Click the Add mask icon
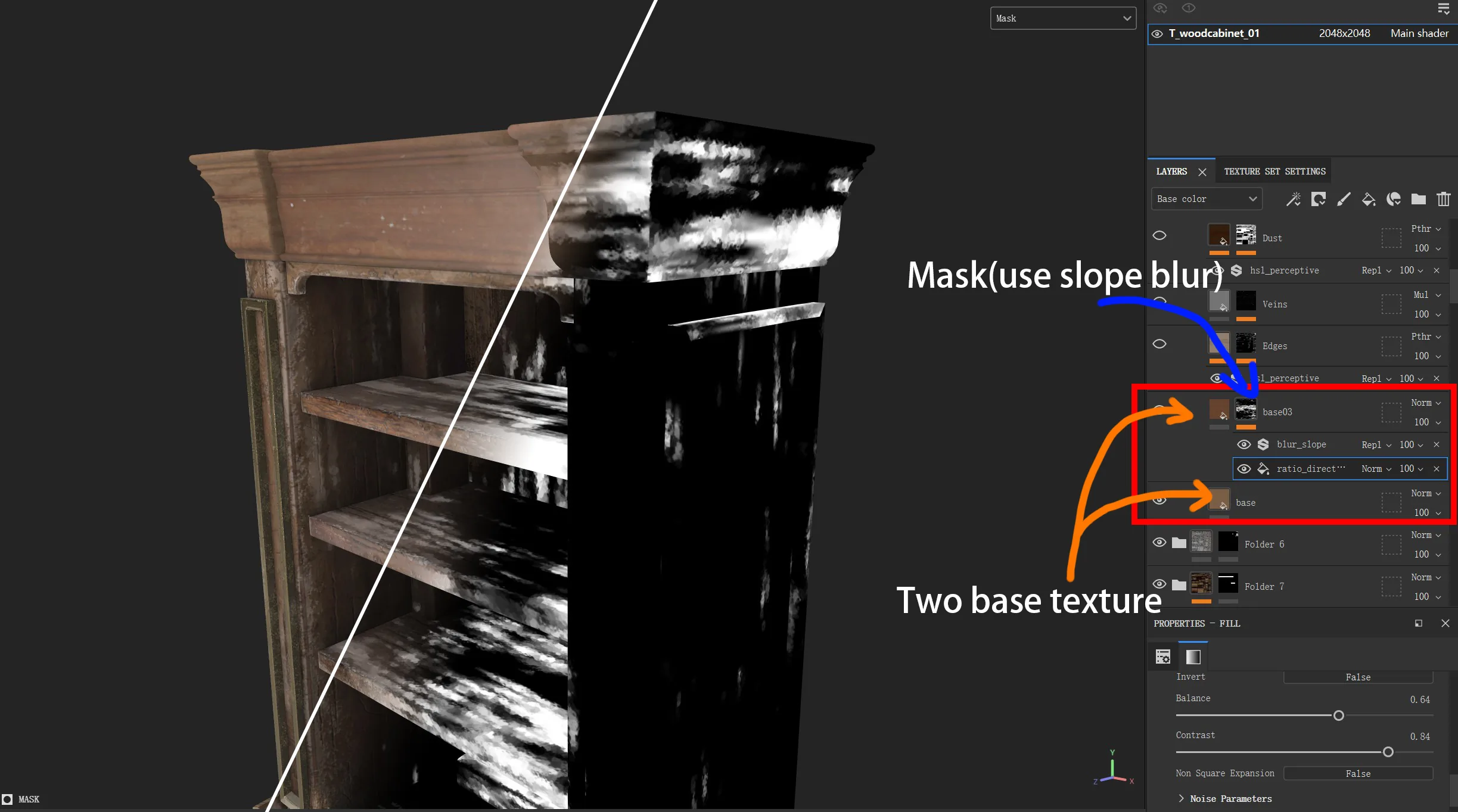The width and height of the screenshot is (1458, 812). click(x=1318, y=199)
